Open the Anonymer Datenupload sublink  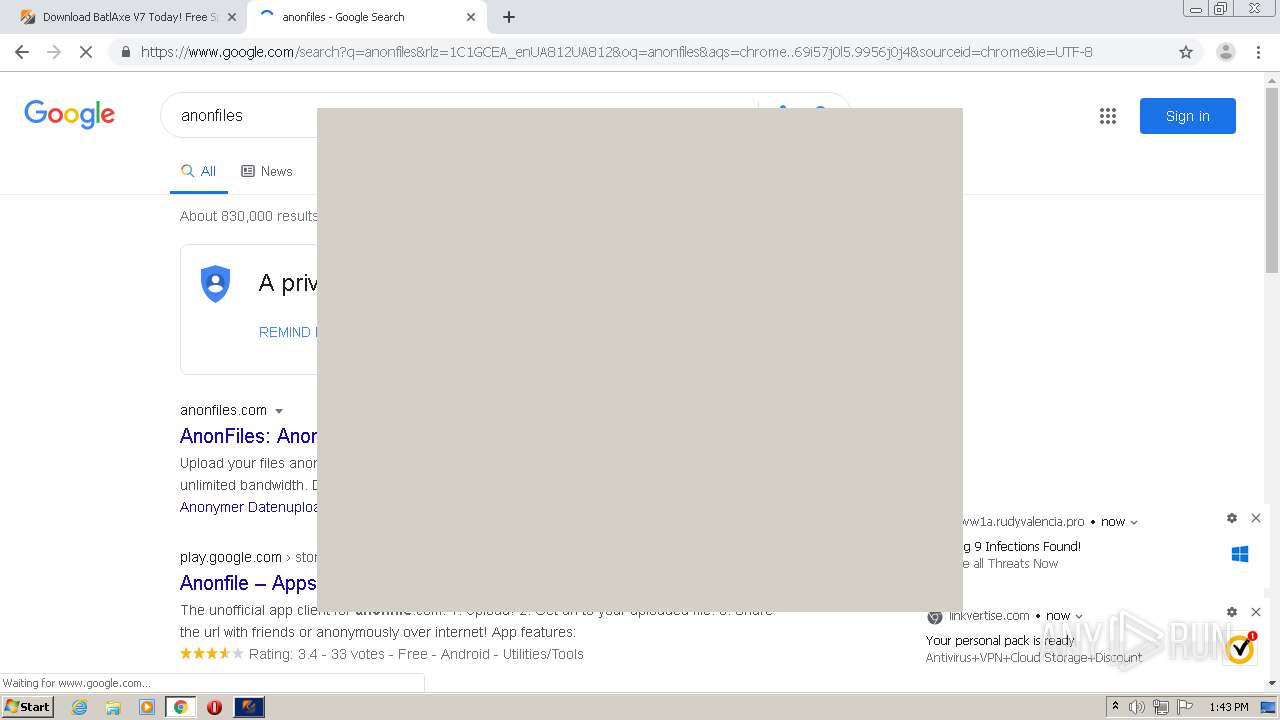point(248,507)
